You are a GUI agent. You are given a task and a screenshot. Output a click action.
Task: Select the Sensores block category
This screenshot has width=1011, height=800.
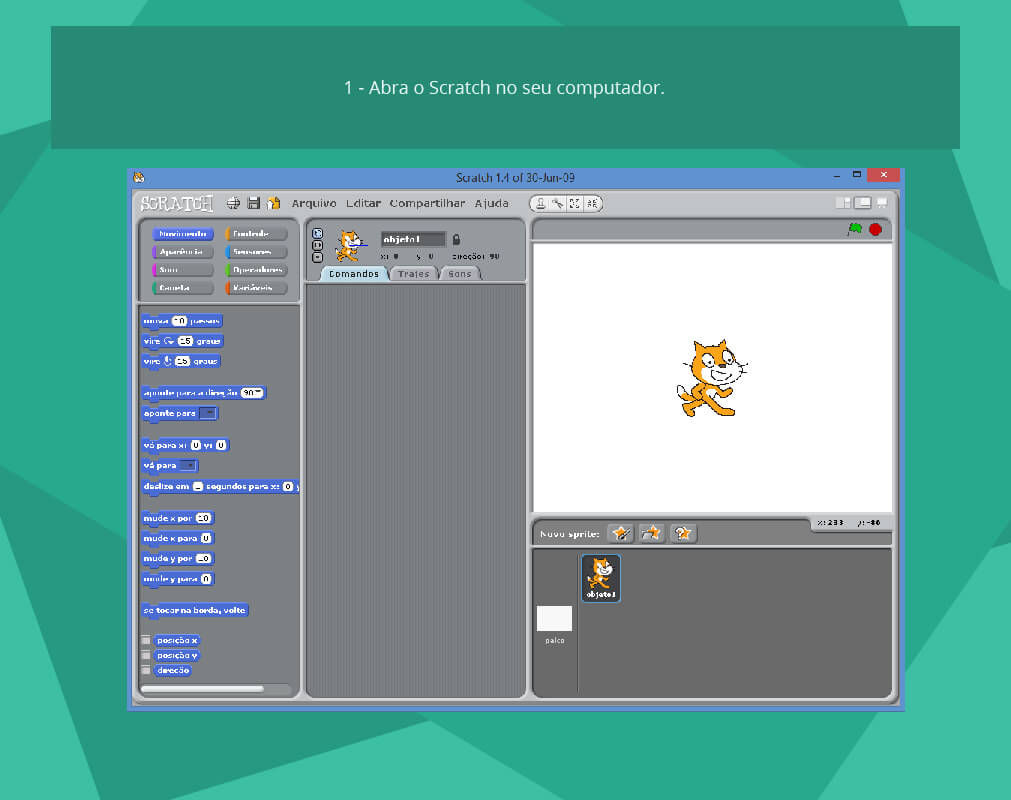[256, 251]
